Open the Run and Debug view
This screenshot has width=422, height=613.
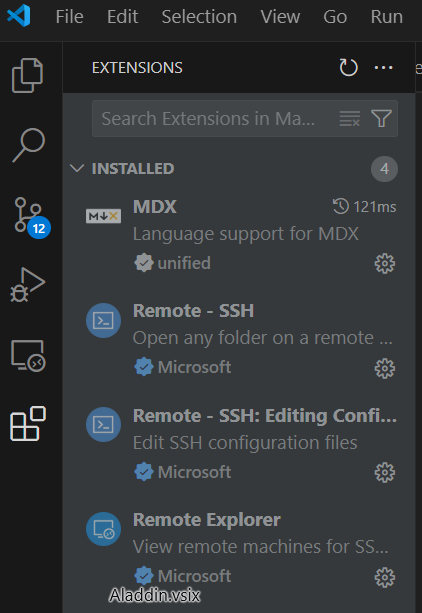(27, 285)
